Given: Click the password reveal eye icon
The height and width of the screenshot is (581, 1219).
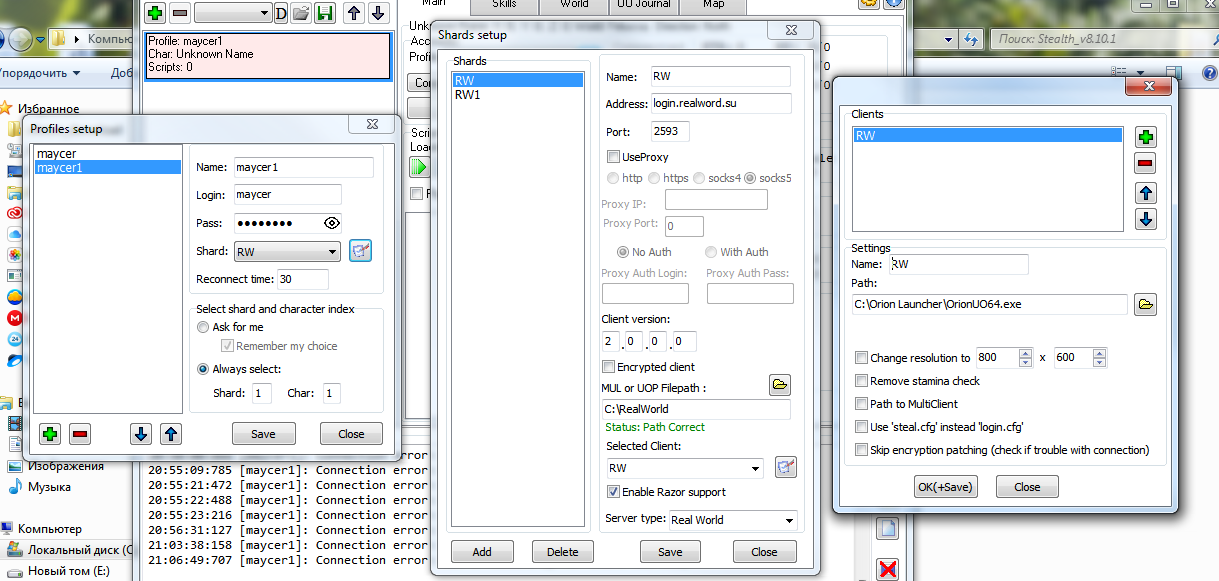Looking at the screenshot, I should coord(332,223).
